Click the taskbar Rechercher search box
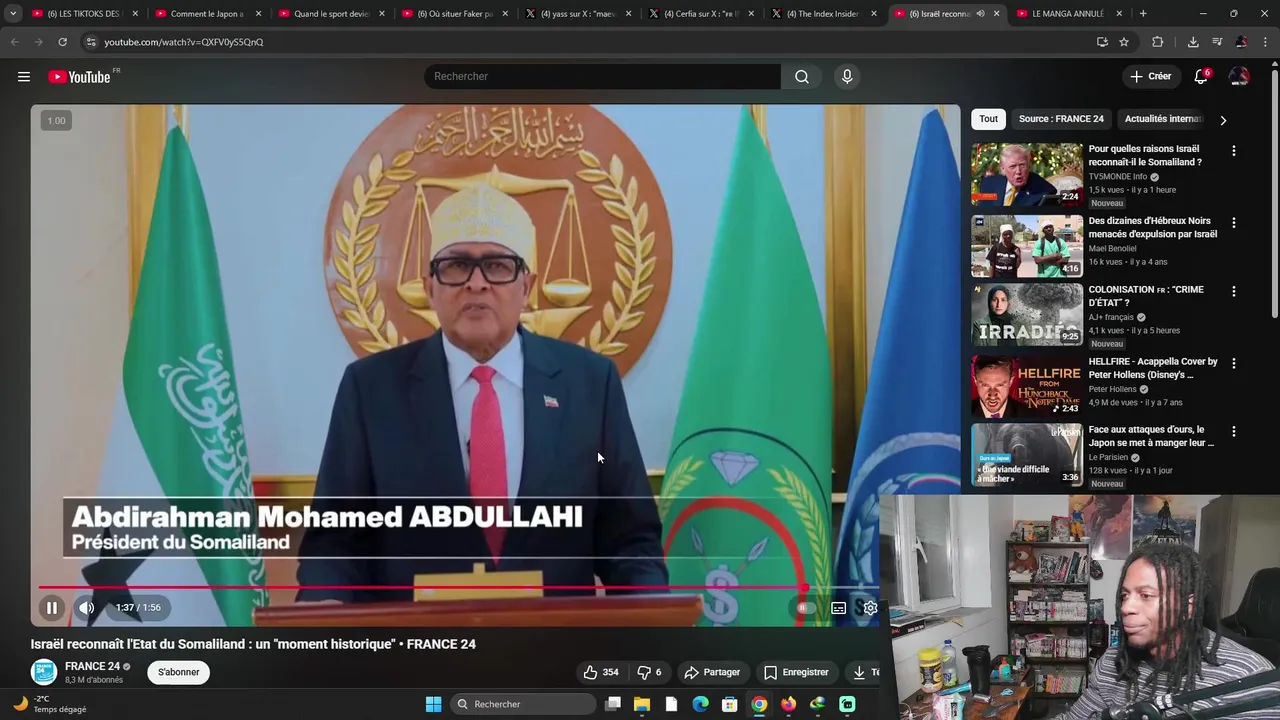The image size is (1280, 720). click(x=523, y=704)
